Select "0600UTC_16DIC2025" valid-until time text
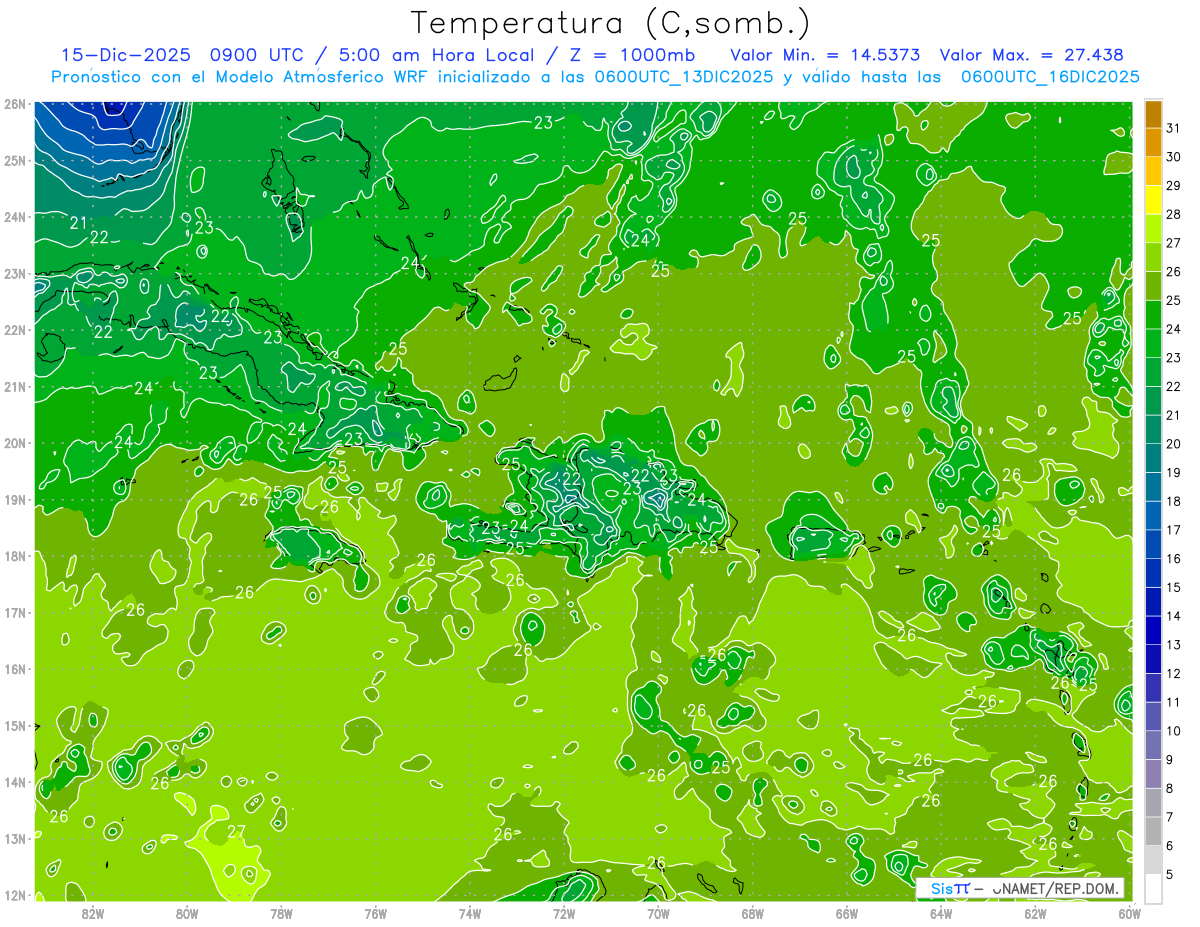Viewport: 1200px width, 927px height. pos(1050,76)
